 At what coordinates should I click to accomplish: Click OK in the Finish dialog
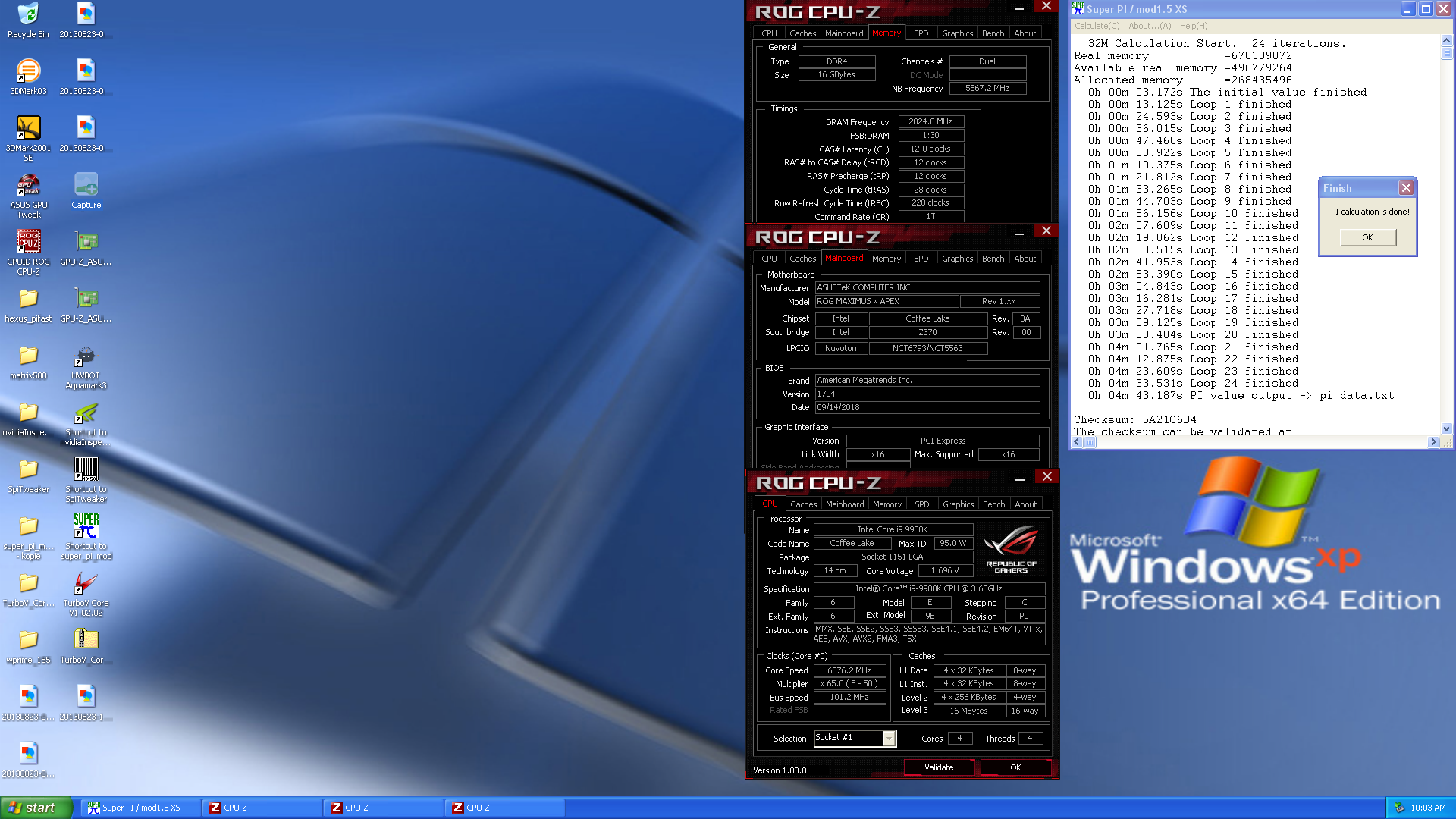(1367, 237)
